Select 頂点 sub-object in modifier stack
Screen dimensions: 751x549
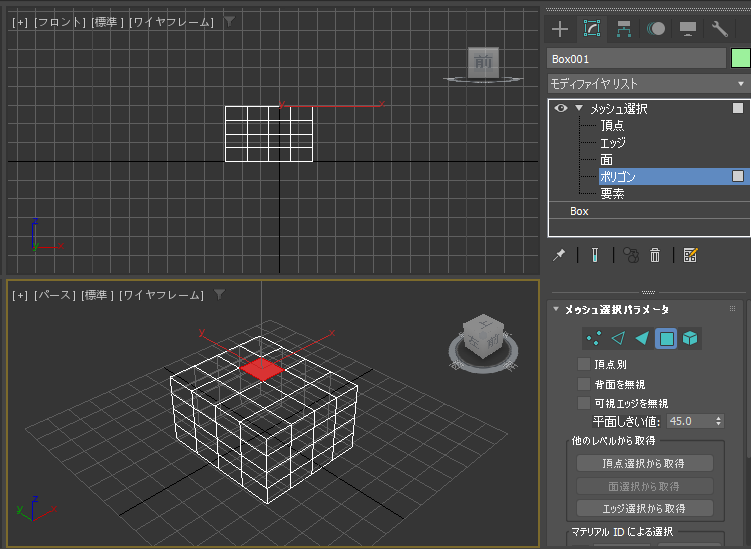612,126
